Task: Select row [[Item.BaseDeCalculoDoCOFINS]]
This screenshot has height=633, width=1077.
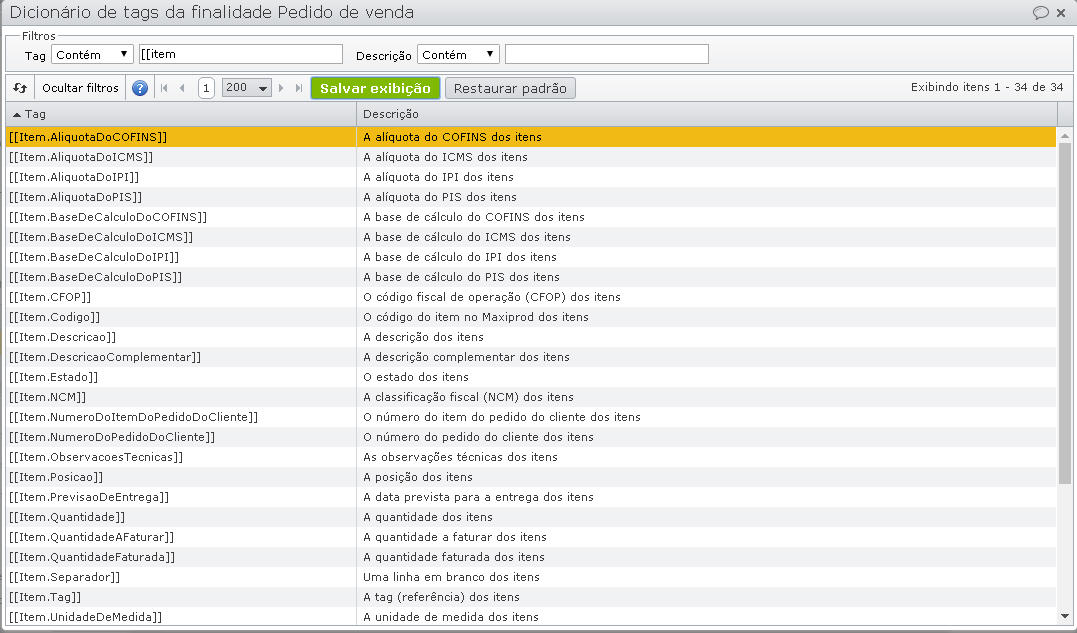Action: [x=531, y=216]
